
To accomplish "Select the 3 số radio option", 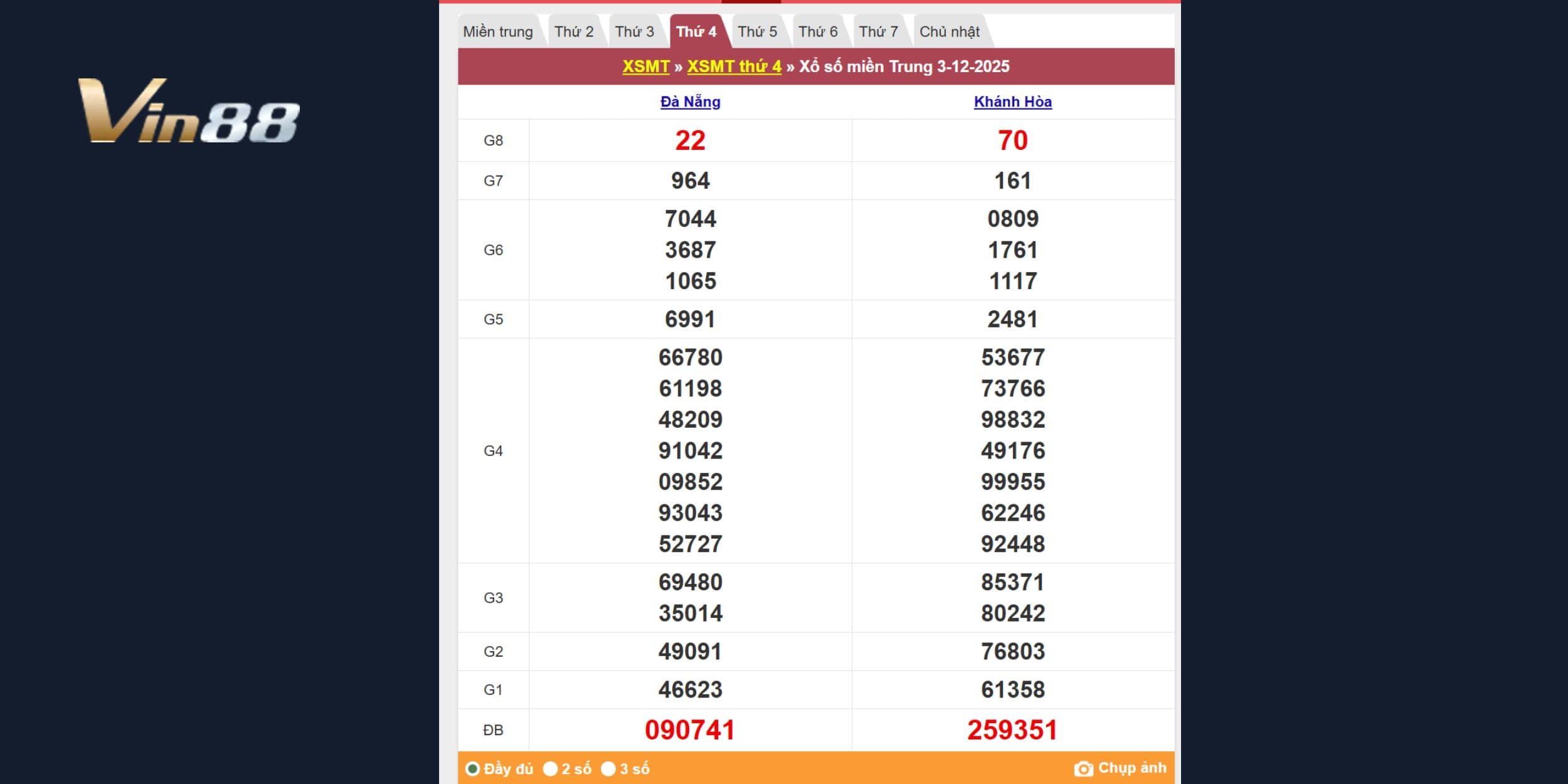I will [x=608, y=769].
